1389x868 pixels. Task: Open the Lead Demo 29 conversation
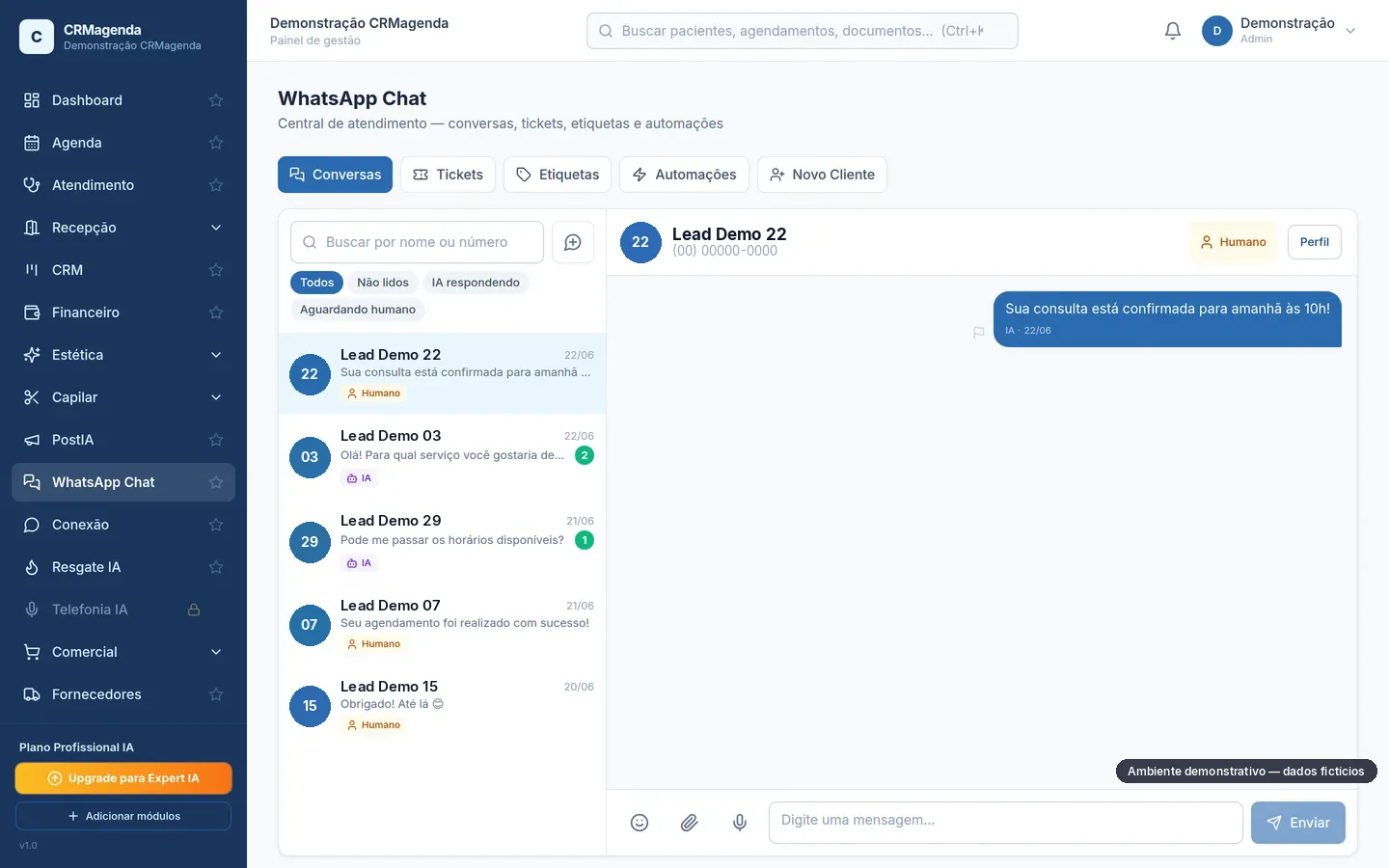click(x=442, y=542)
